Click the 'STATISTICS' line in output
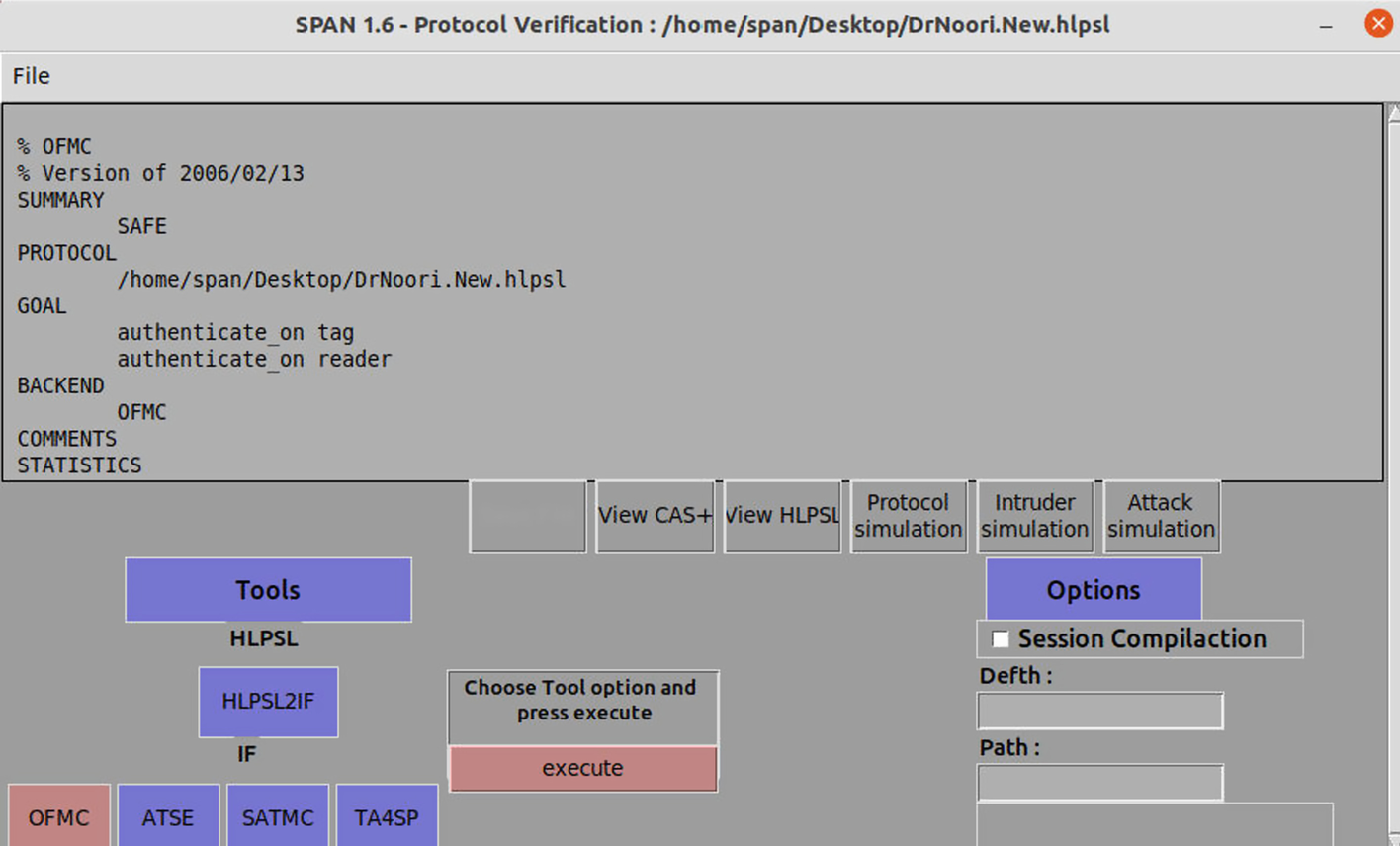 [79, 465]
